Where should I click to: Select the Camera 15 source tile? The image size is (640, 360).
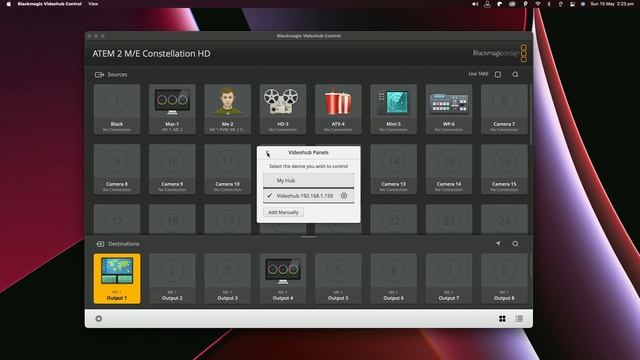click(504, 169)
